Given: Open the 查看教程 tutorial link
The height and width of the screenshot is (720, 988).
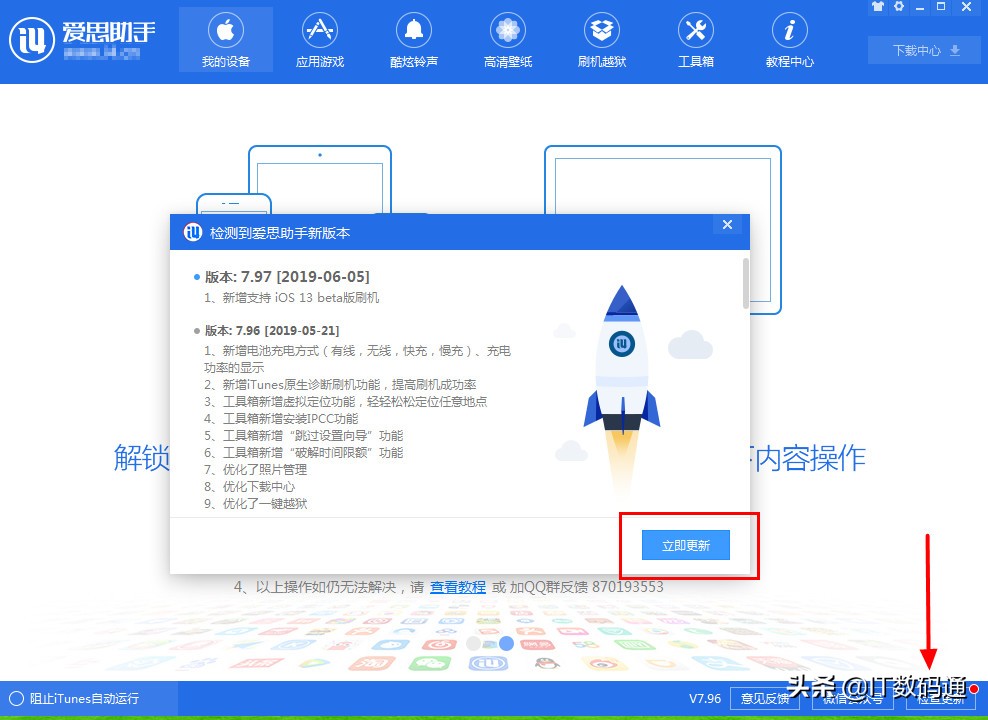Looking at the screenshot, I should 457,587.
